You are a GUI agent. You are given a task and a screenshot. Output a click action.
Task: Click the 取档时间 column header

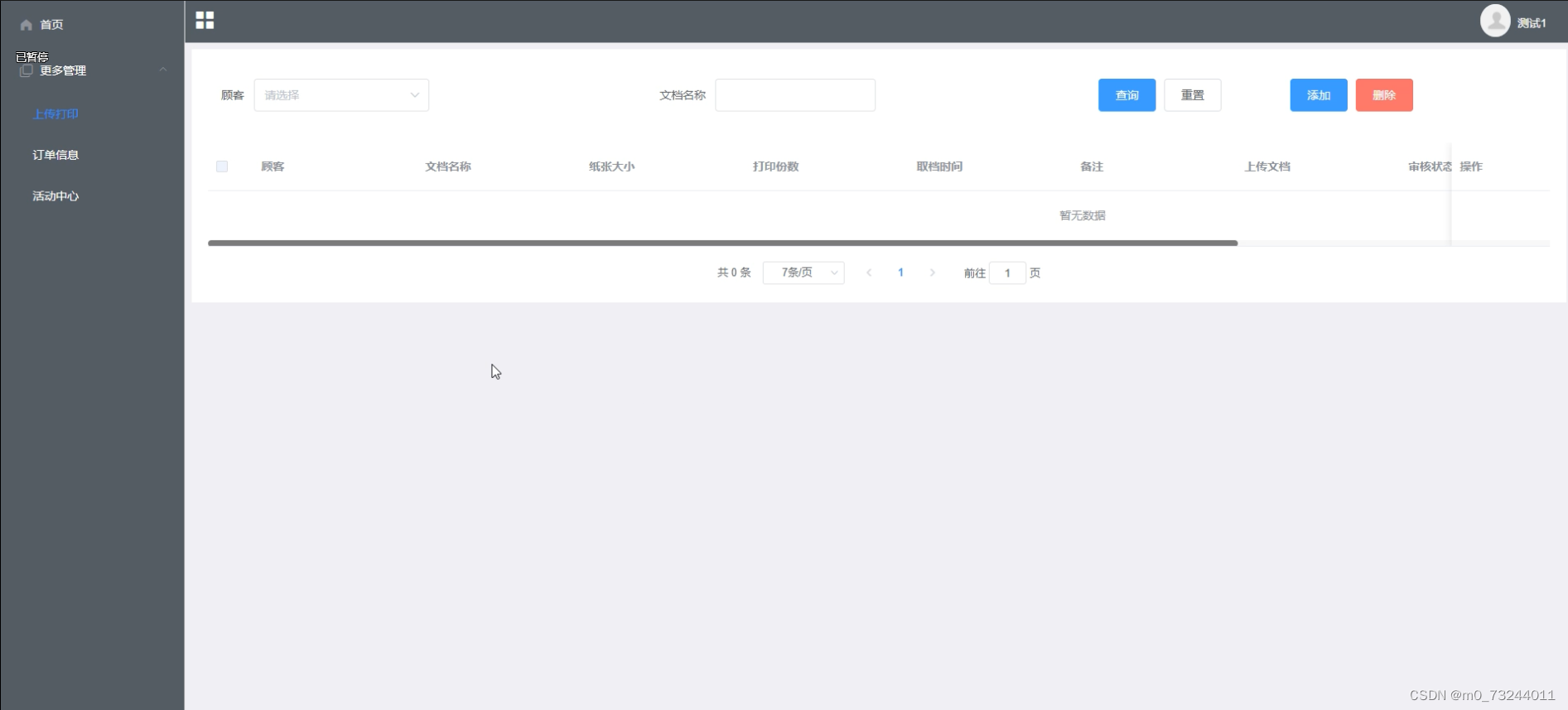[939, 167]
